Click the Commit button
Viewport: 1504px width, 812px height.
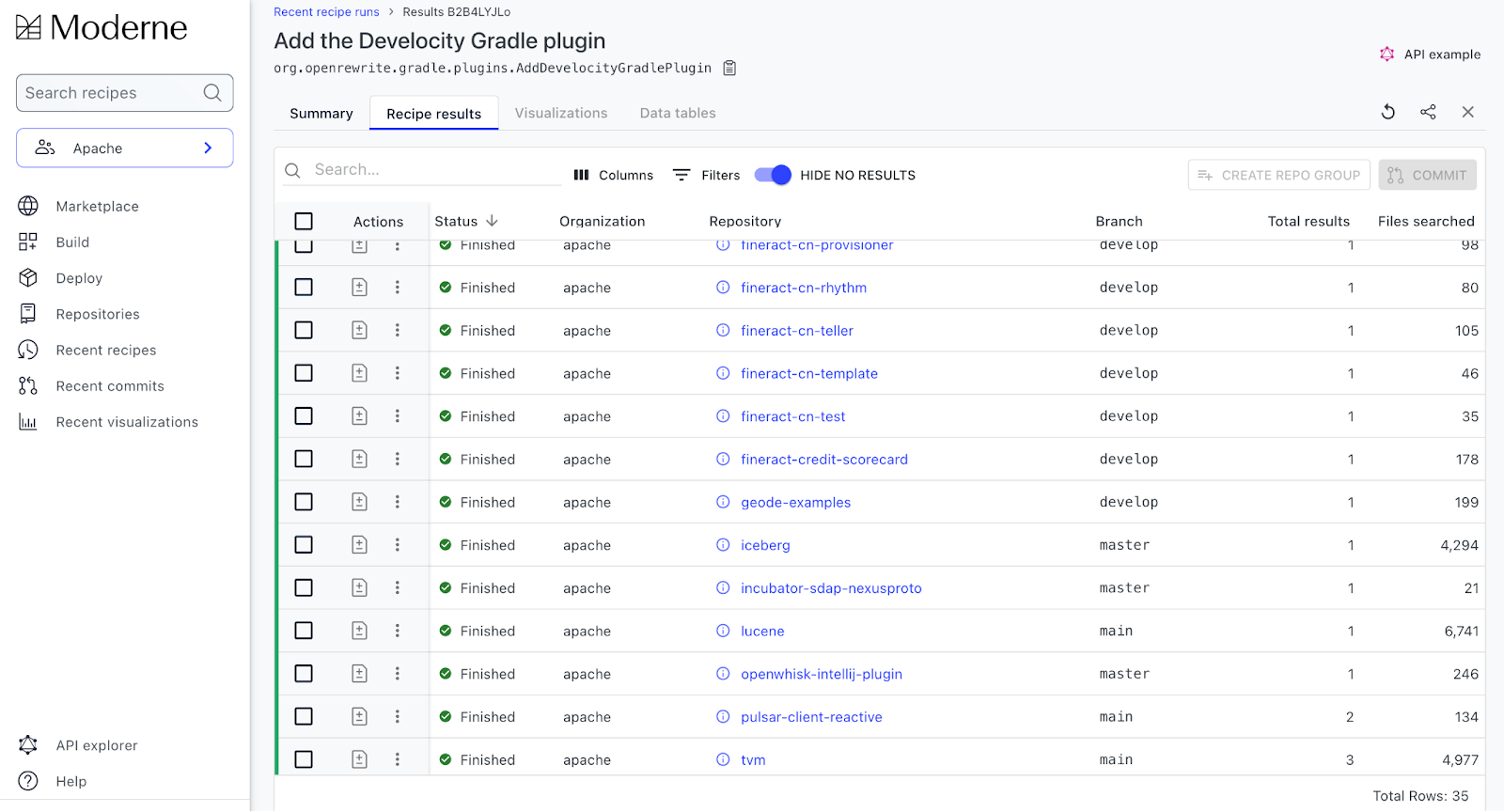click(1428, 175)
